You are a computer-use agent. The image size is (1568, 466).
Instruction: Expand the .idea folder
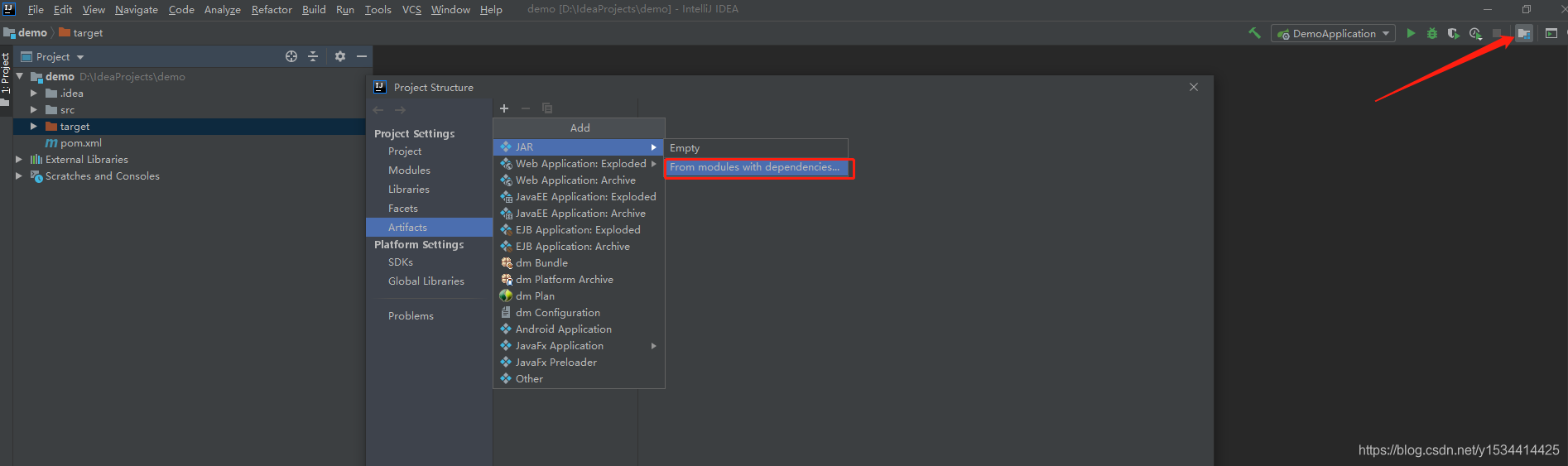34,93
